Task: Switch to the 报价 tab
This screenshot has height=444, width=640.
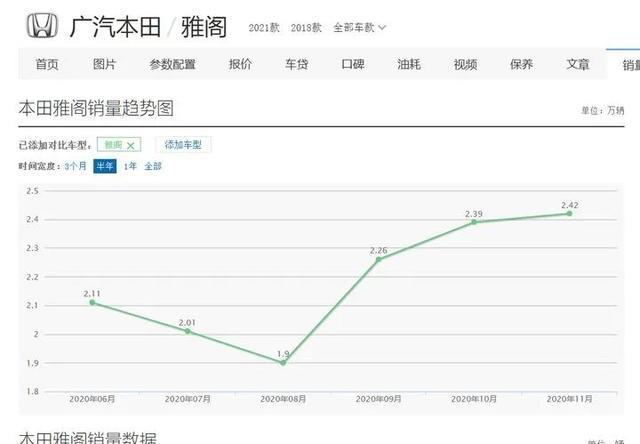Action: (240, 64)
